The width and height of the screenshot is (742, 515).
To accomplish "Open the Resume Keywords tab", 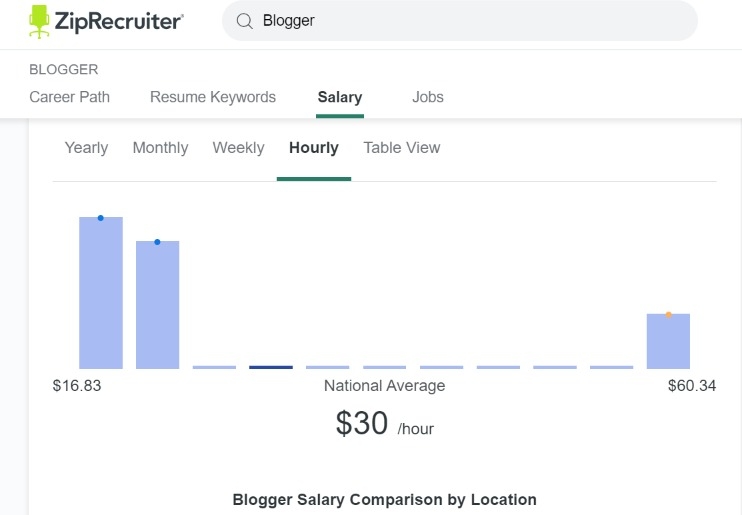I will click(213, 97).
